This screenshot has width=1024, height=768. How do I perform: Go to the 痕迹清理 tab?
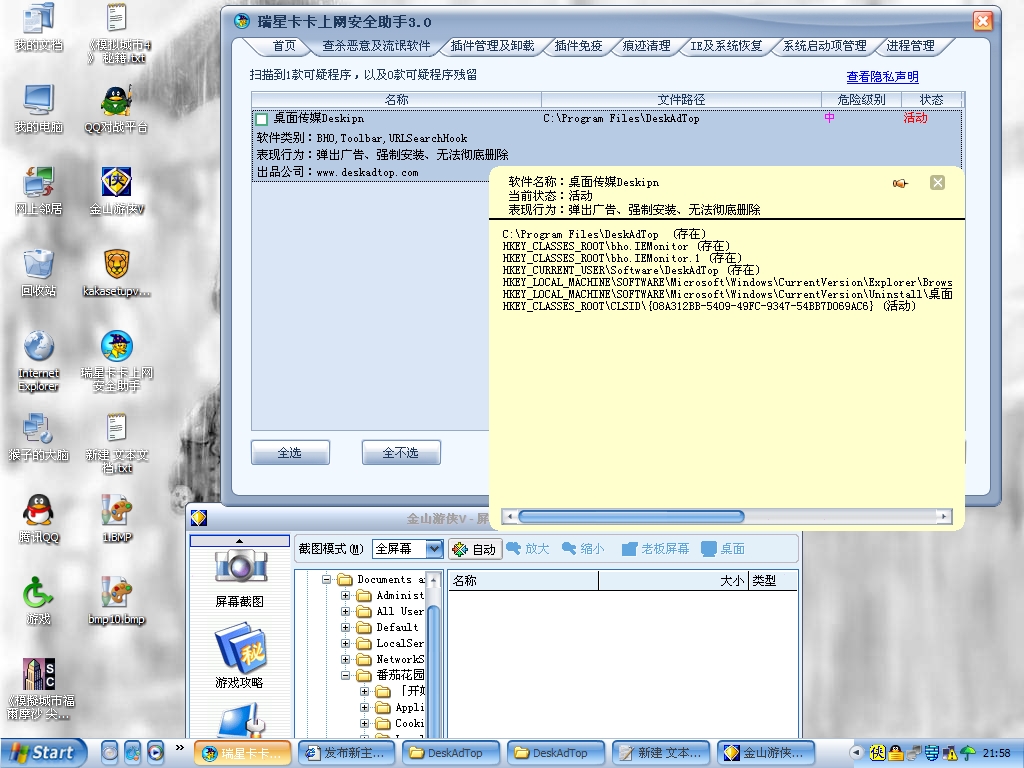click(646, 46)
